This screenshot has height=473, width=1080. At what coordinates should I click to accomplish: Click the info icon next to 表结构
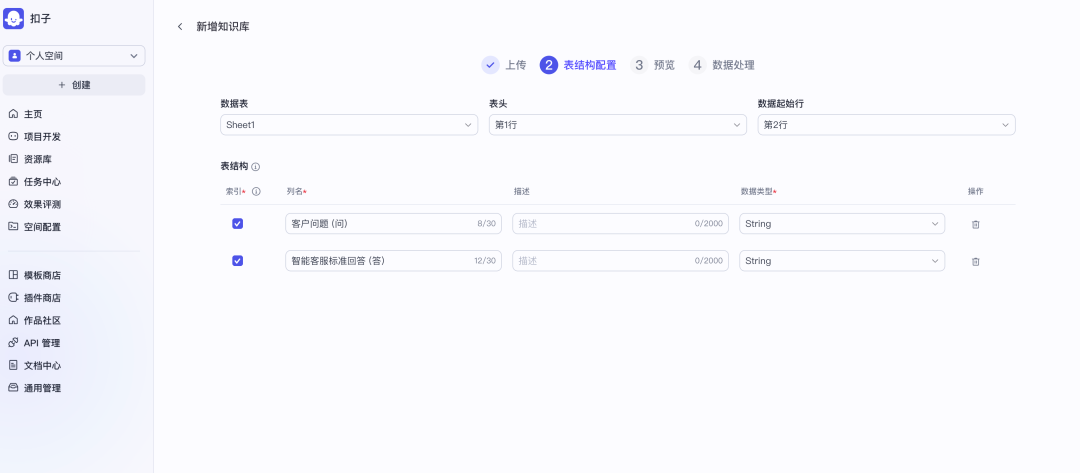(256, 167)
